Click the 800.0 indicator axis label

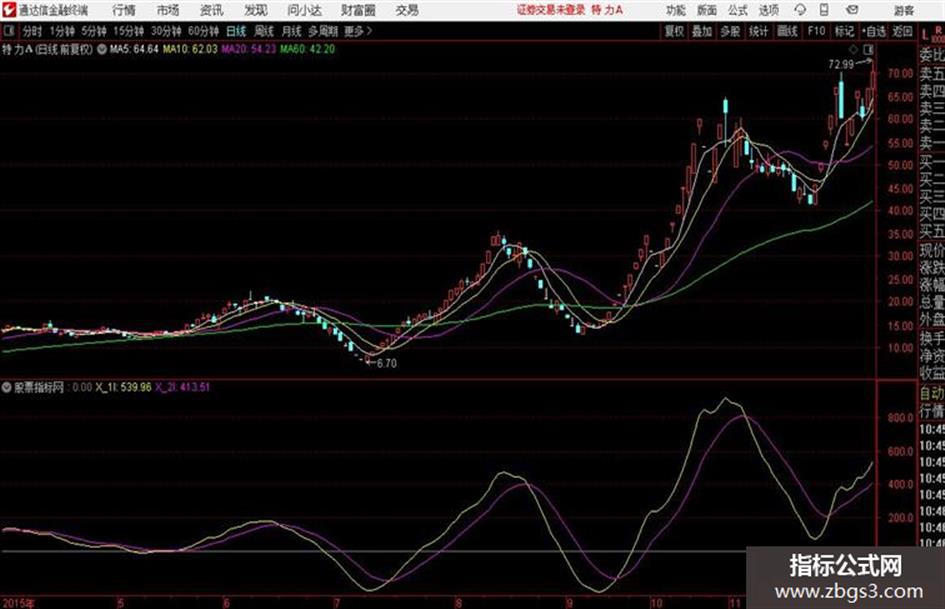[x=900, y=418]
